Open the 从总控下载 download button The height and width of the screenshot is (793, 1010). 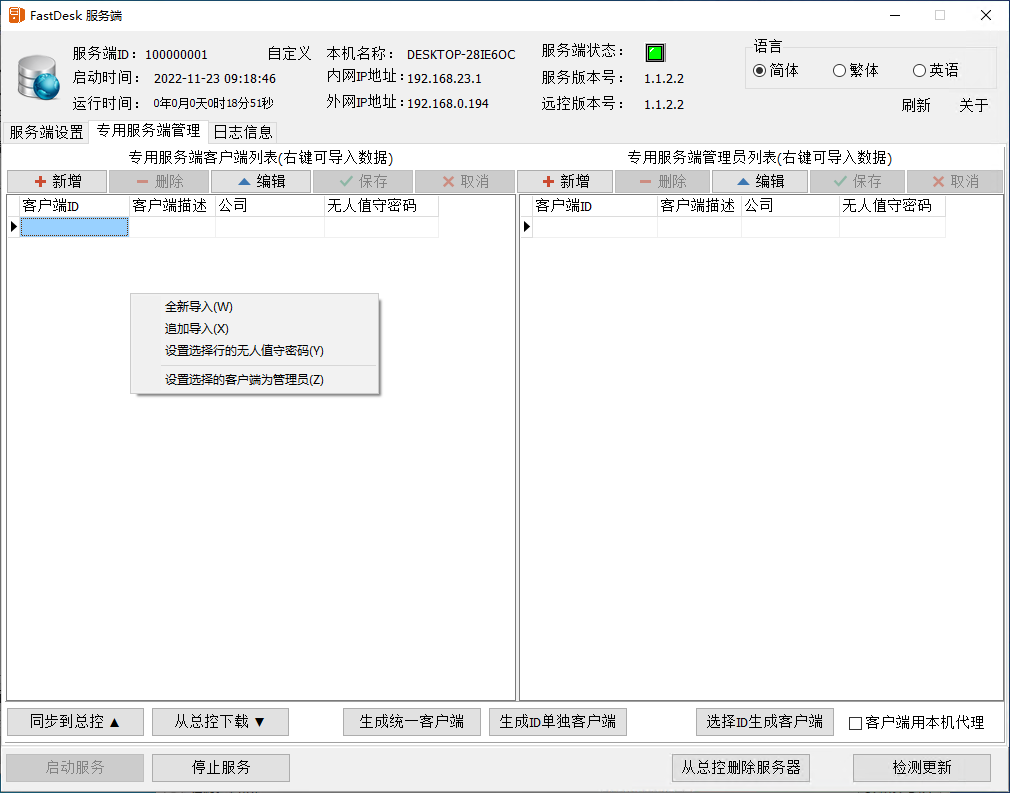(220, 721)
